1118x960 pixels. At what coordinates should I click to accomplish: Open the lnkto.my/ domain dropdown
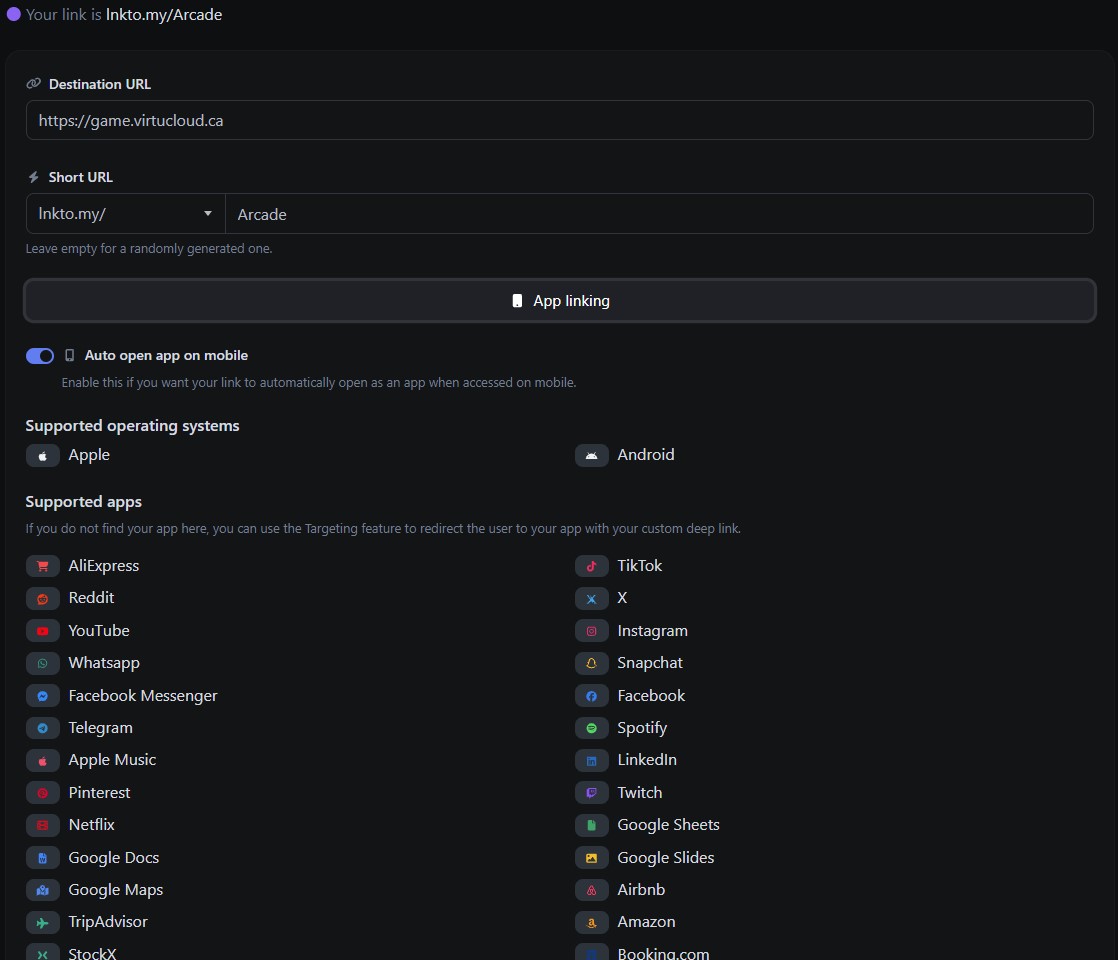(x=124, y=213)
